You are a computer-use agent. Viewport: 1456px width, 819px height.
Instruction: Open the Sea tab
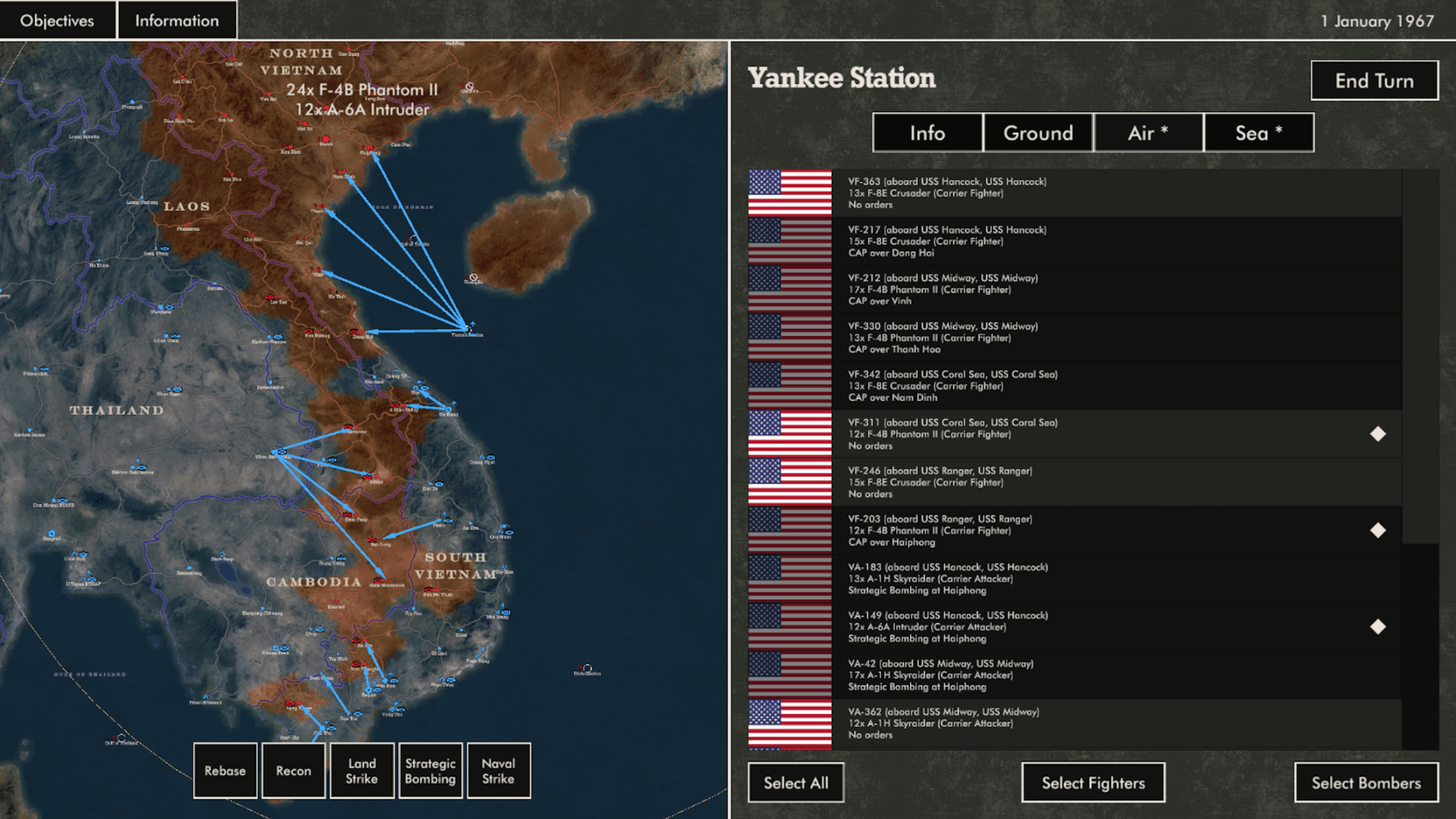click(x=1259, y=132)
